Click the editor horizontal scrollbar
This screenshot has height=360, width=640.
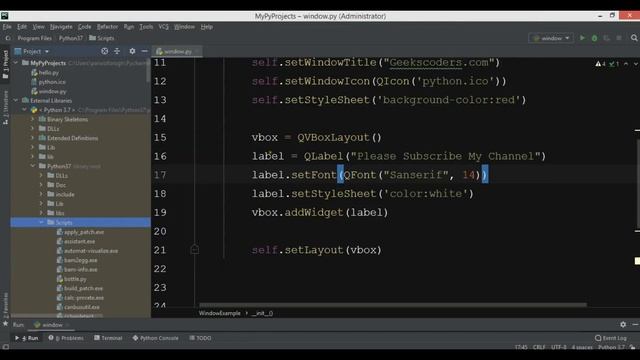(393, 304)
